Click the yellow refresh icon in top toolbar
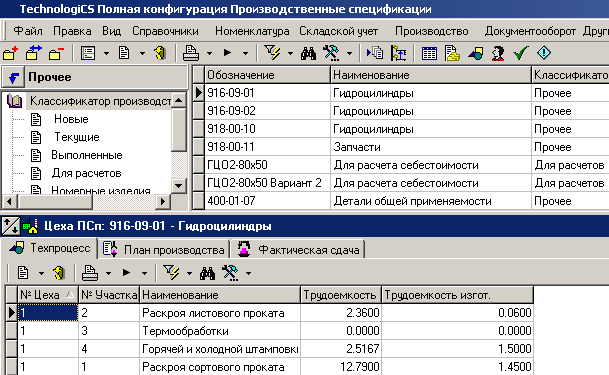The height and width of the screenshot is (375, 609). [x=160, y=53]
